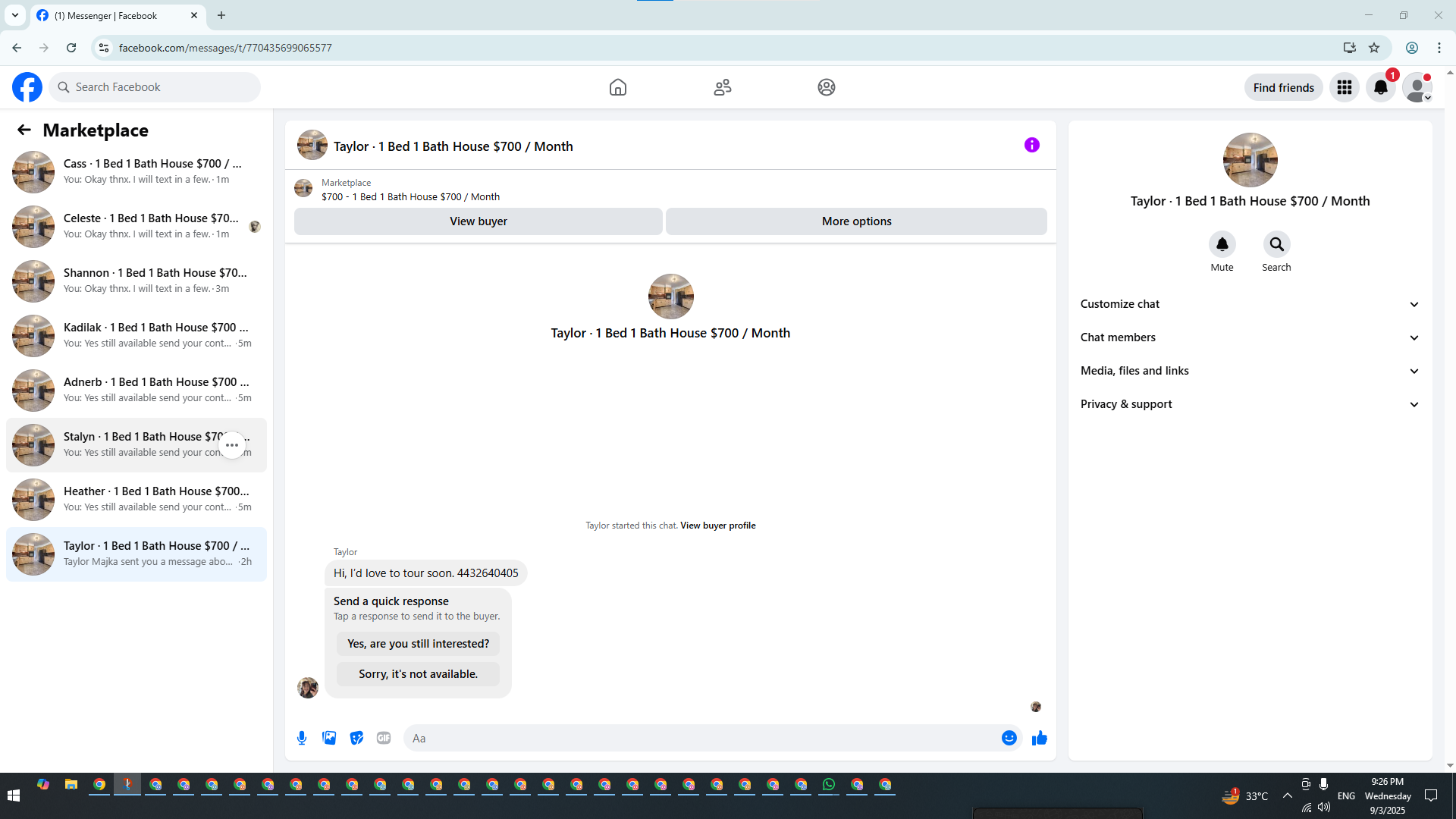Expand Customize chat section
This screenshot has height=819, width=1456.
click(x=1250, y=304)
